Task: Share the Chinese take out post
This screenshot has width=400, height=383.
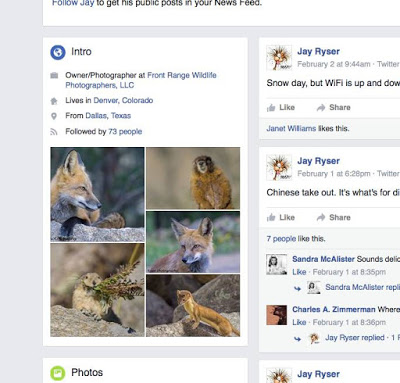Action: (x=333, y=217)
